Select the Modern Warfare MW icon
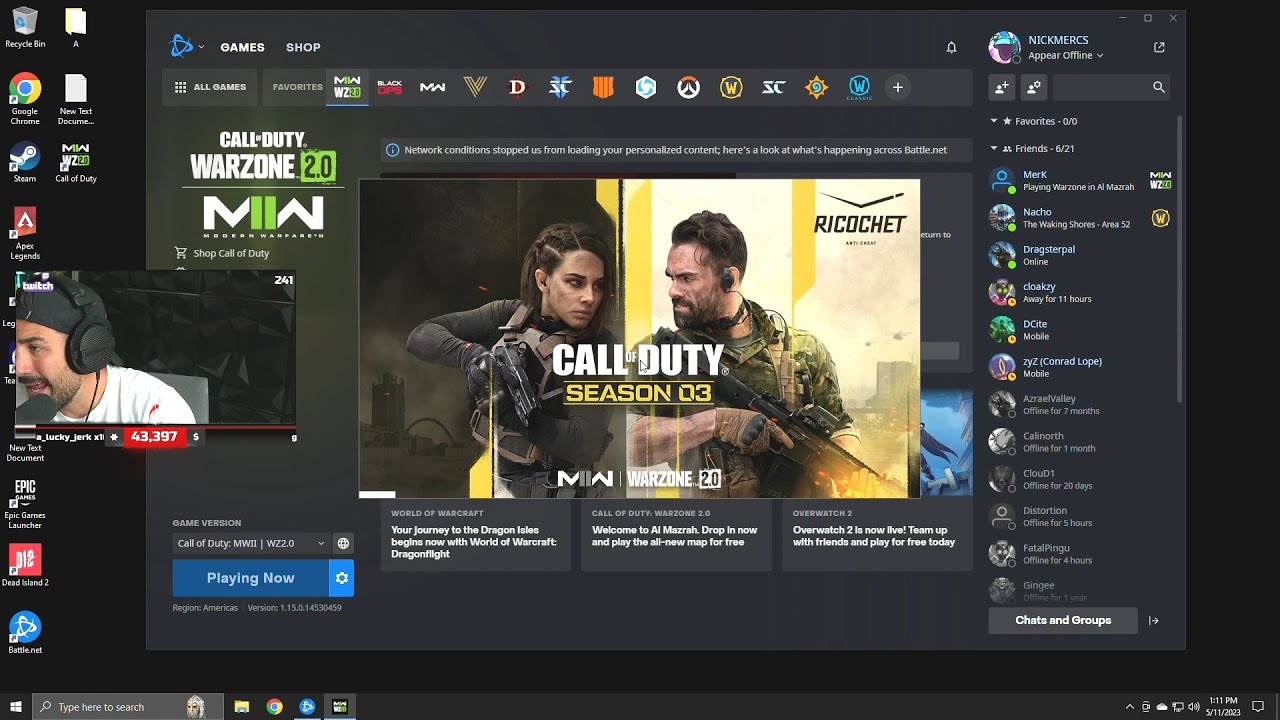 432,87
